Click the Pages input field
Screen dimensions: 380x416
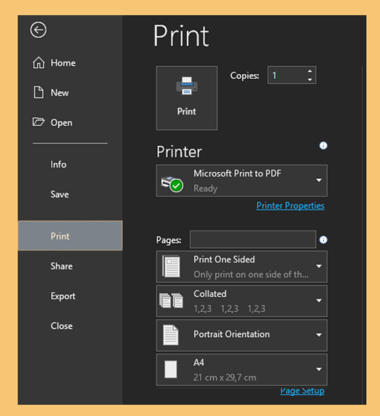[253, 239]
